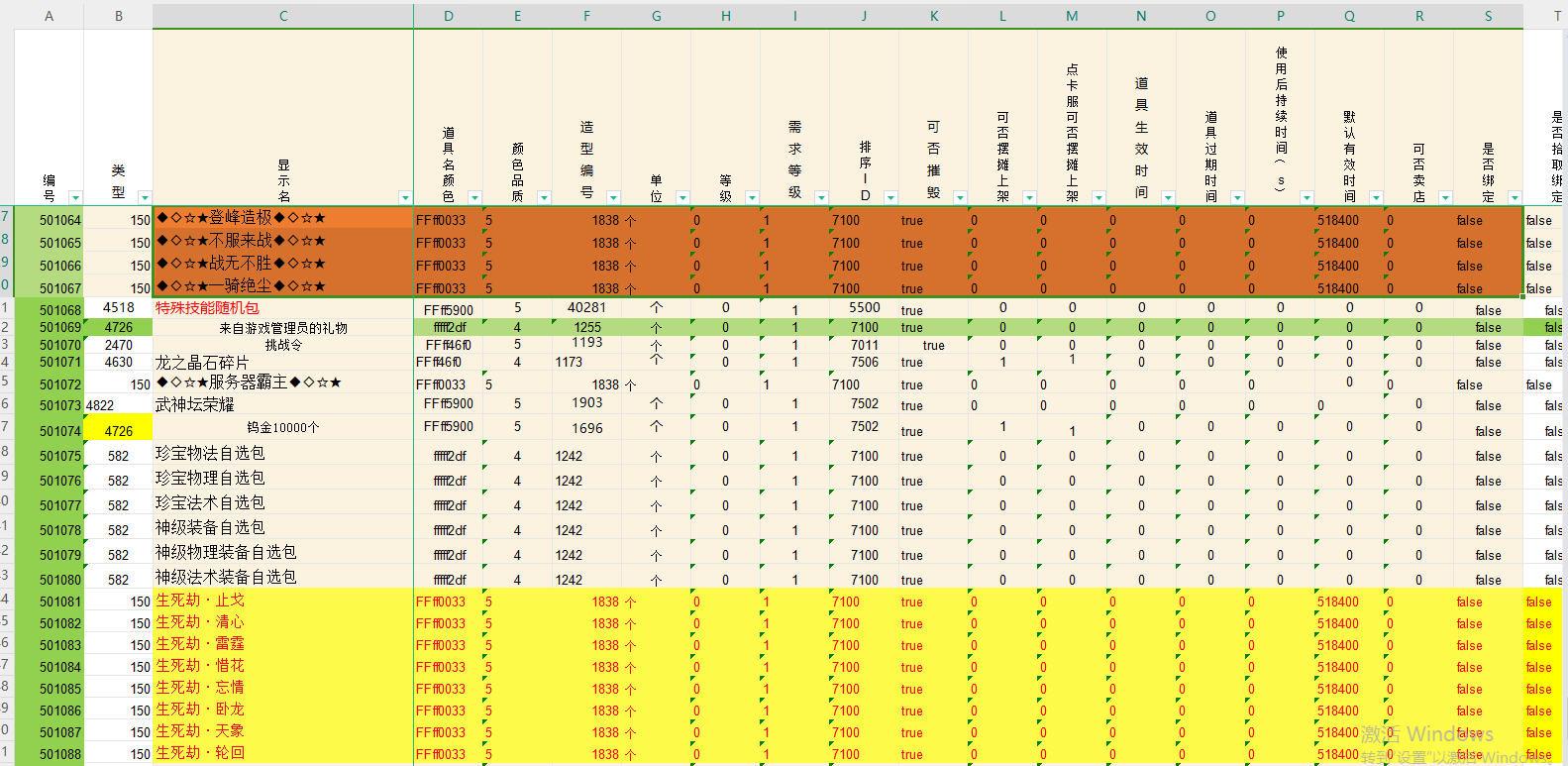Click the 是否绑定 filter arrow icon

[1515, 197]
